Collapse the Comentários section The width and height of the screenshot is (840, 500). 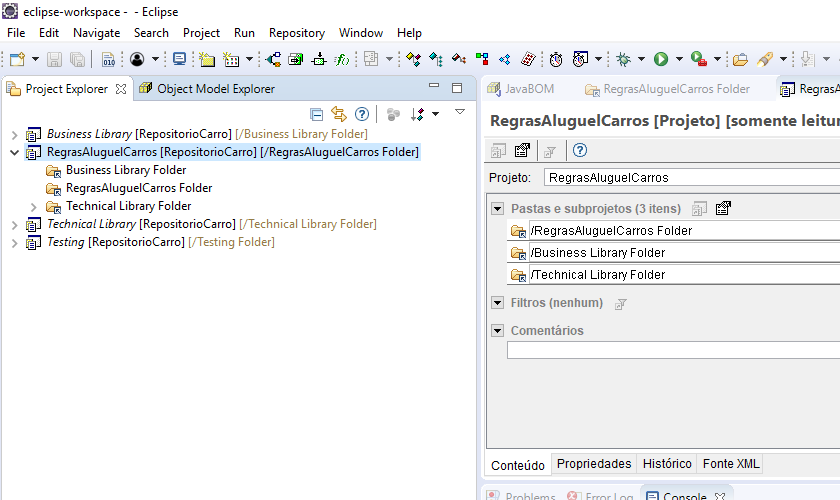click(498, 330)
